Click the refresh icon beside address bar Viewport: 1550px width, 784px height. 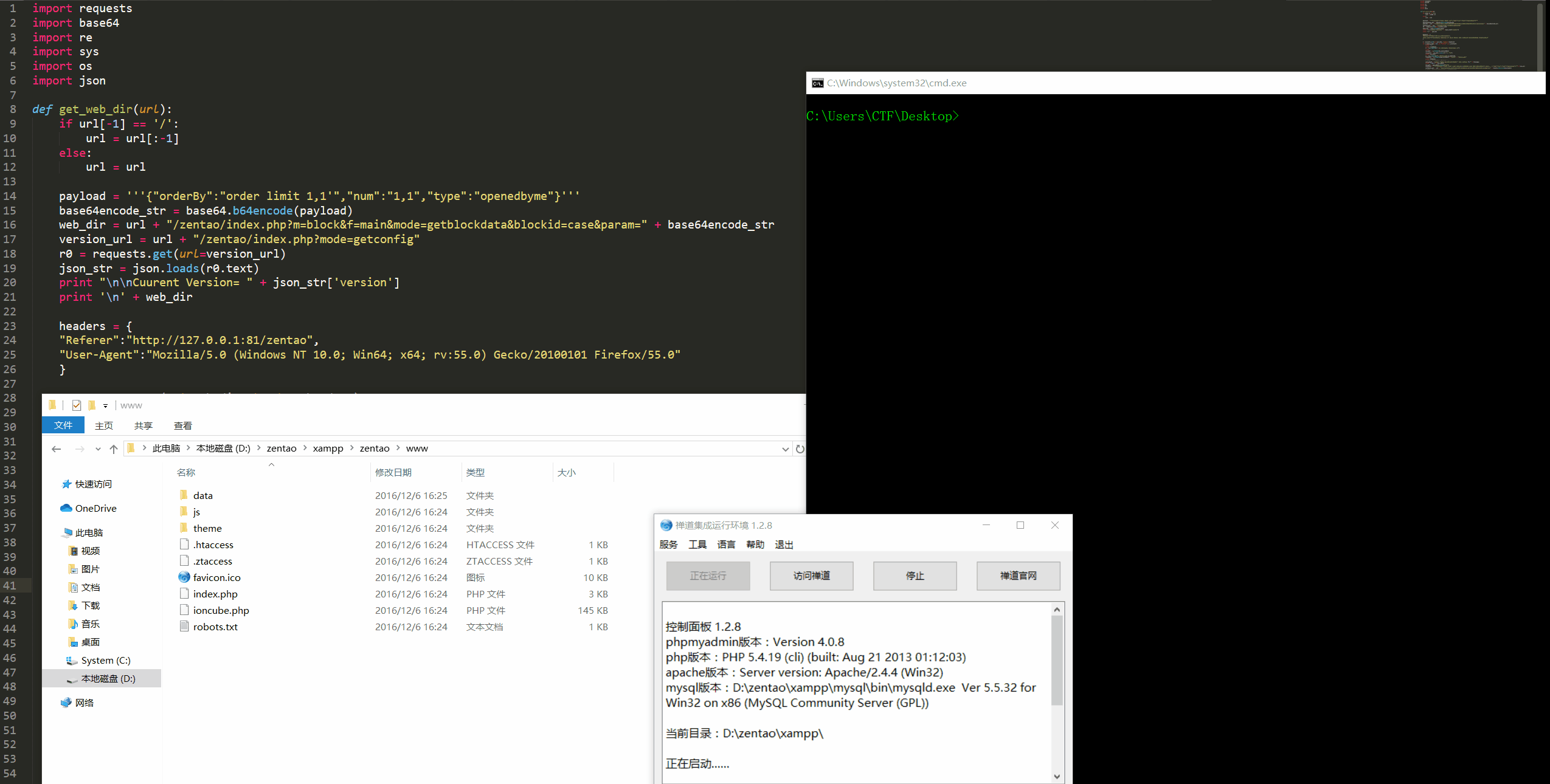click(x=800, y=449)
